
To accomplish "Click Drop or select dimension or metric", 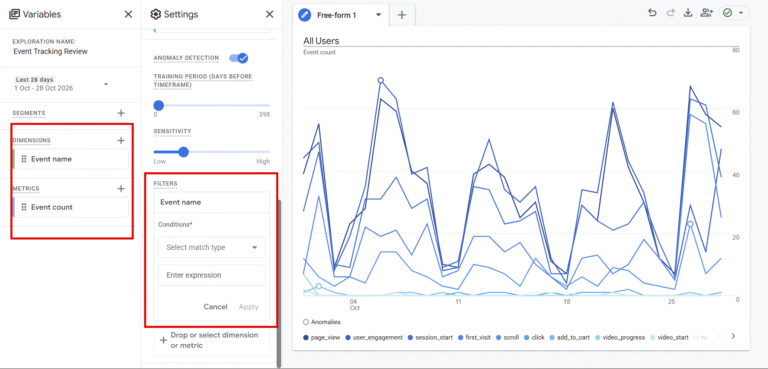I will click(x=212, y=340).
